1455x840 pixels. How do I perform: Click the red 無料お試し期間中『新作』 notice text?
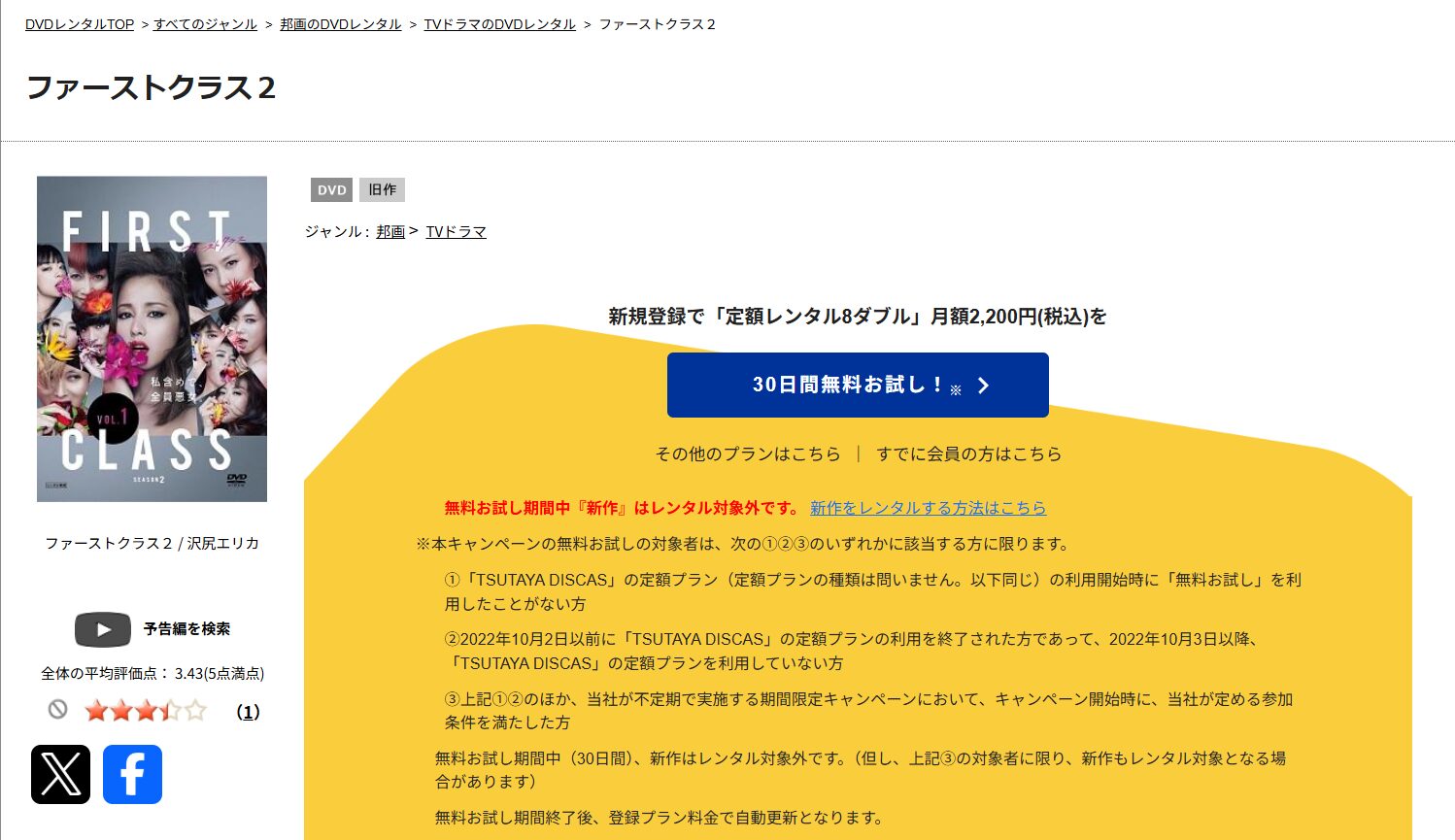622,508
